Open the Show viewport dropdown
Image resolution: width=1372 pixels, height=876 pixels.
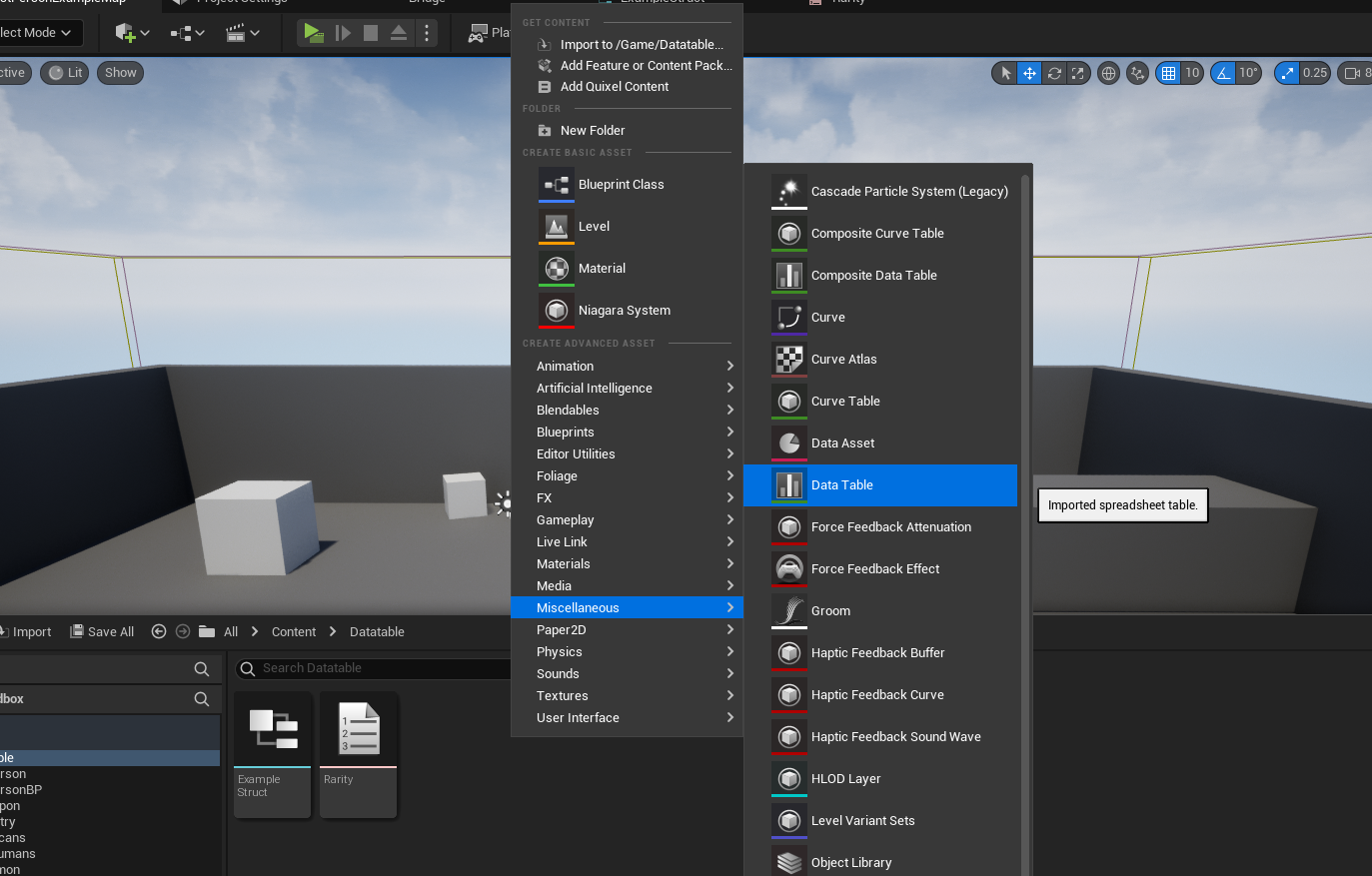tap(120, 72)
